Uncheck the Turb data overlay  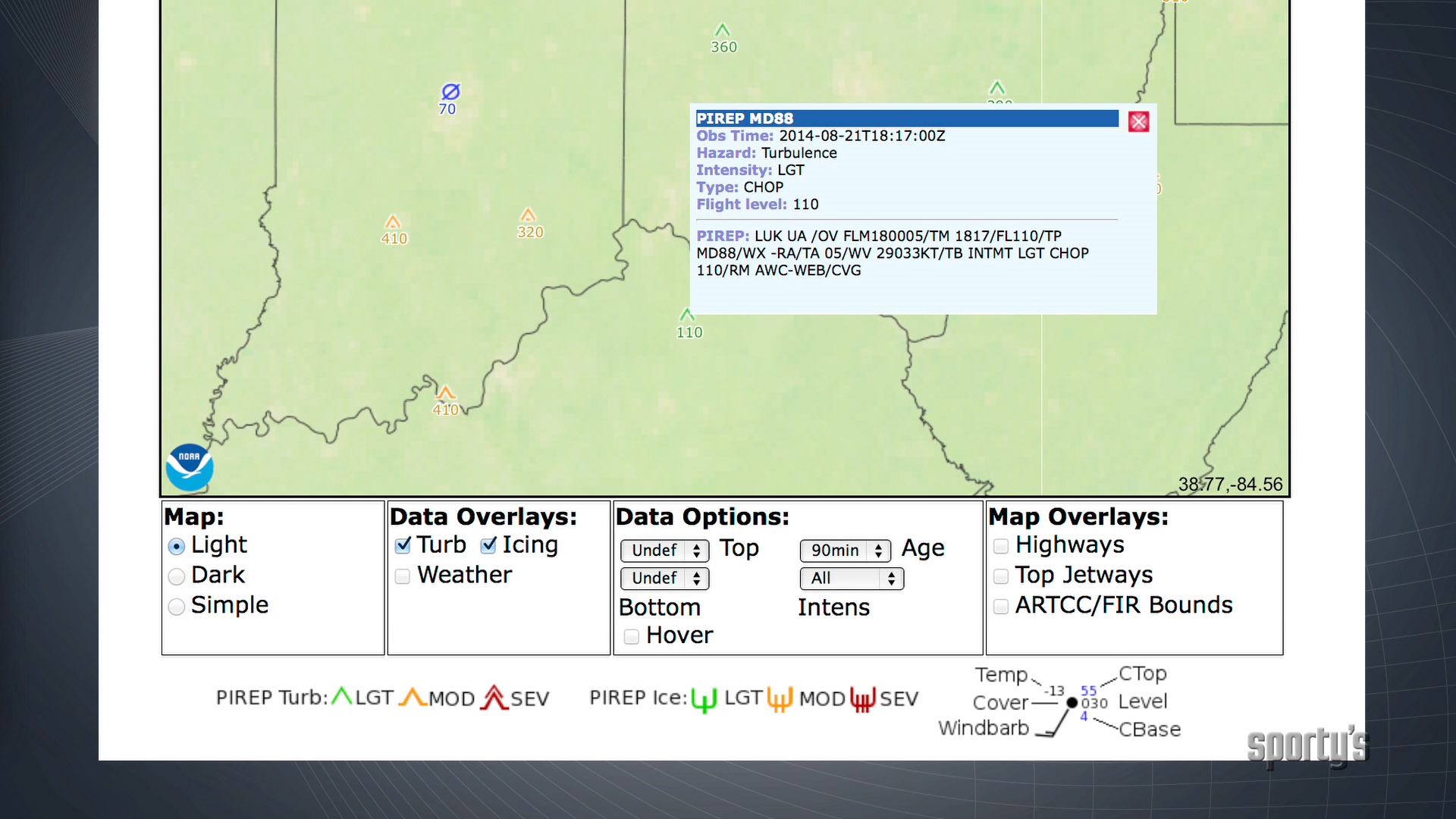coord(403,545)
